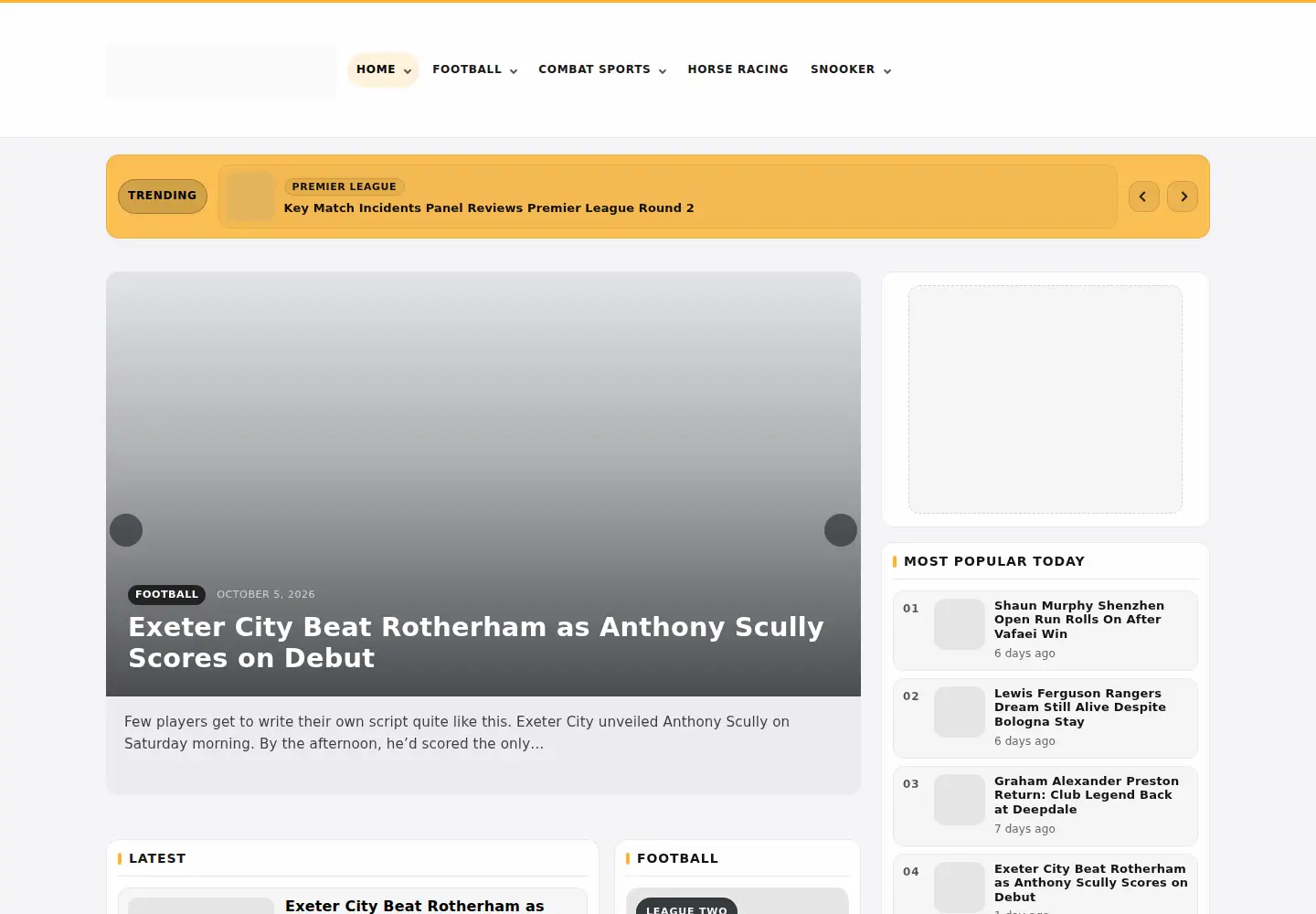Viewport: 1316px width, 914px height.
Task: Click the Latest section heading
Action: click(157, 858)
